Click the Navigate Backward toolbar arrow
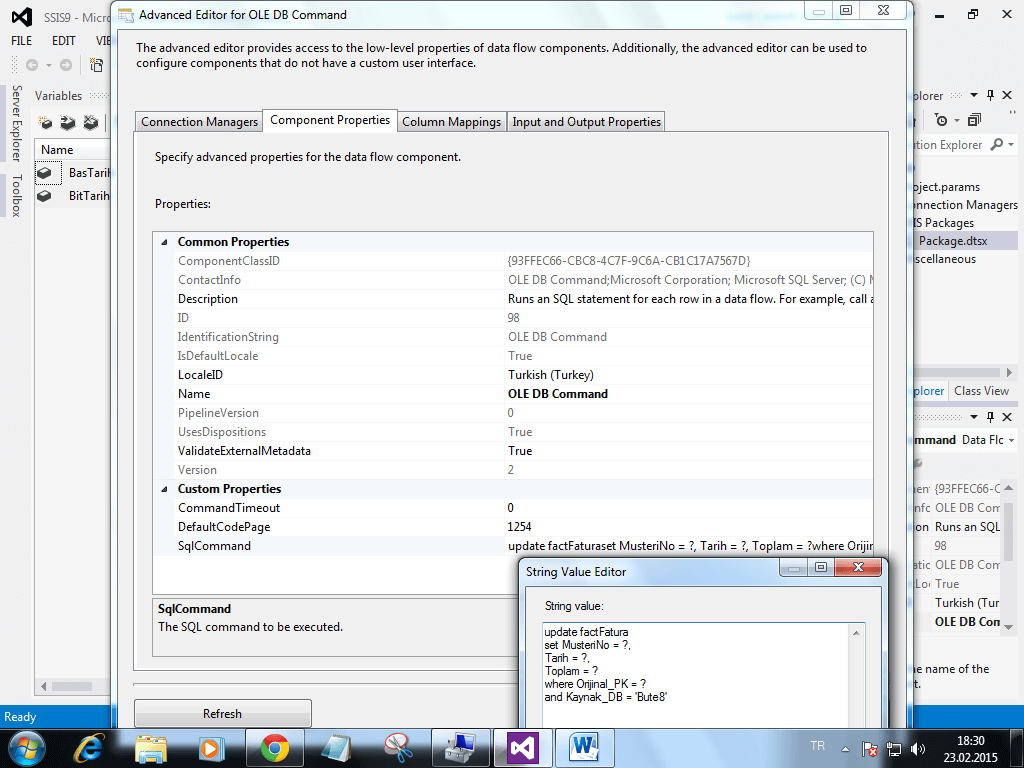Image resolution: width=1024 pixels, height=768 pixels. coord(31,65)
